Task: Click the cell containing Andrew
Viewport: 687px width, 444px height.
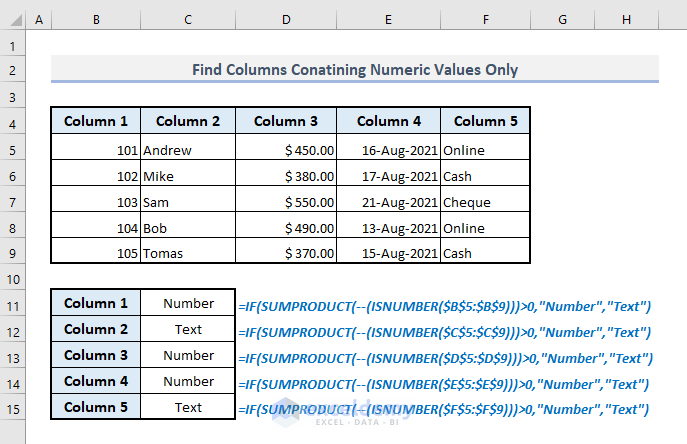Action: pos(187,150)
